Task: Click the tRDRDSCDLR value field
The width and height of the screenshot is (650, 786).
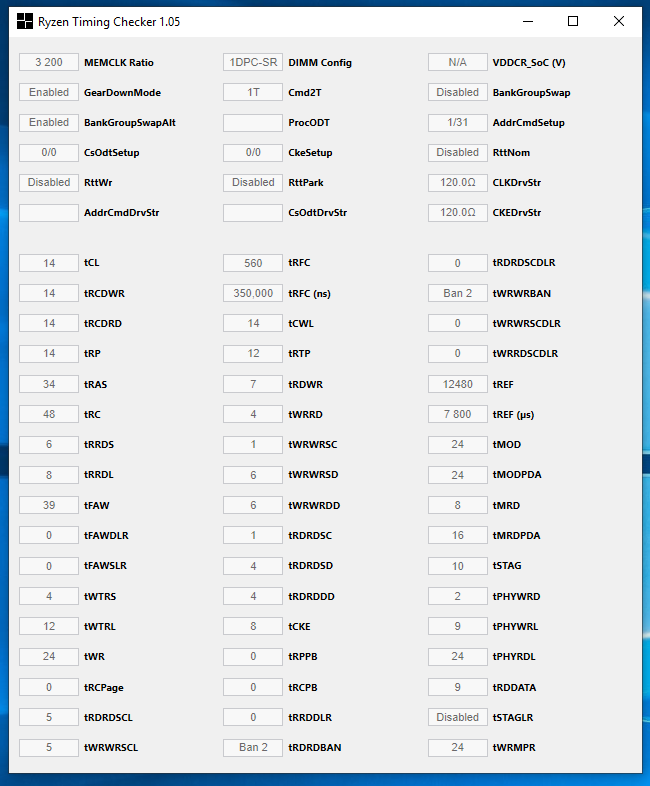Action: click(x=458, y=263)
